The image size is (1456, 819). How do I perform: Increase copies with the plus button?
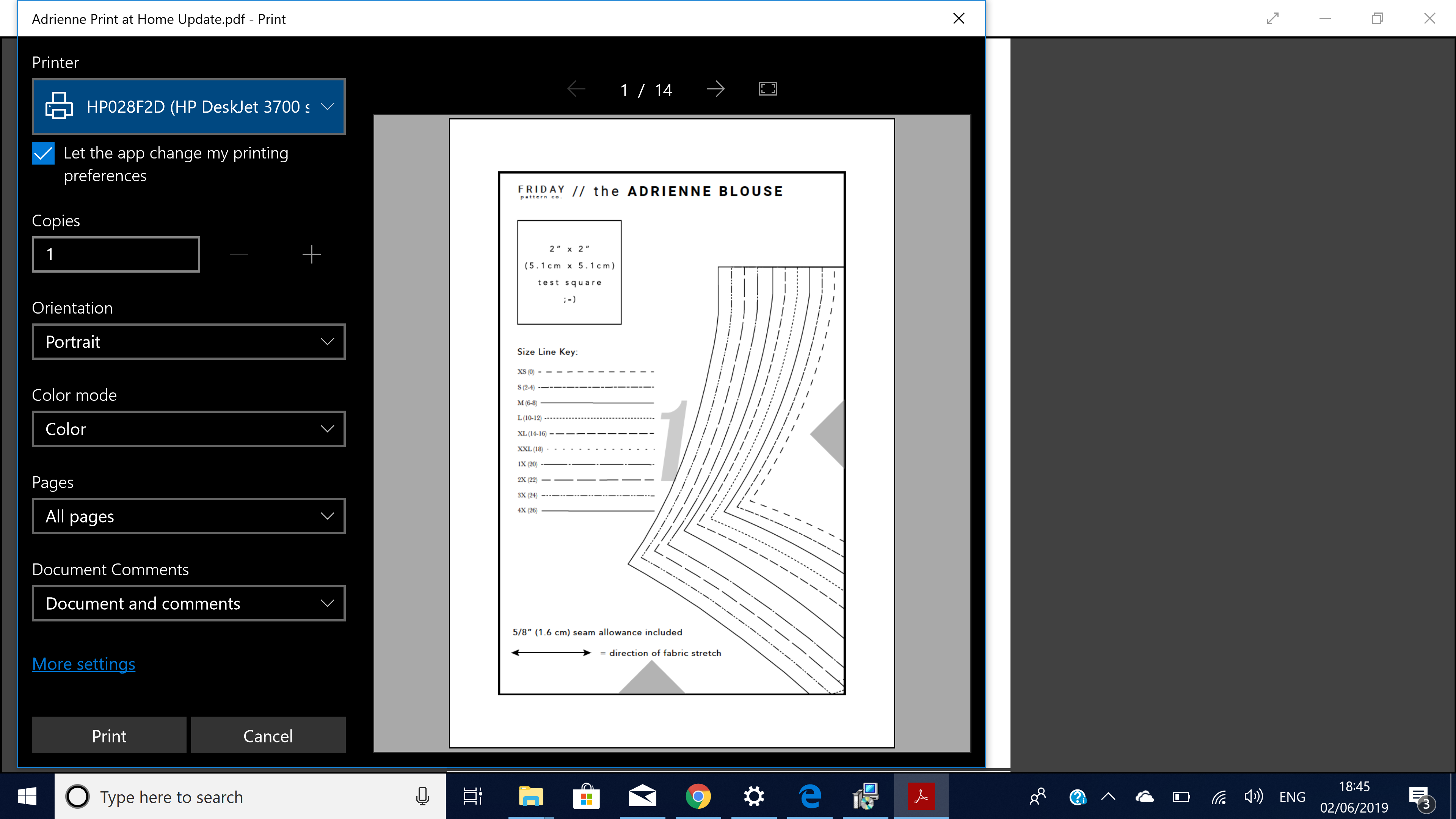[311, 254]
